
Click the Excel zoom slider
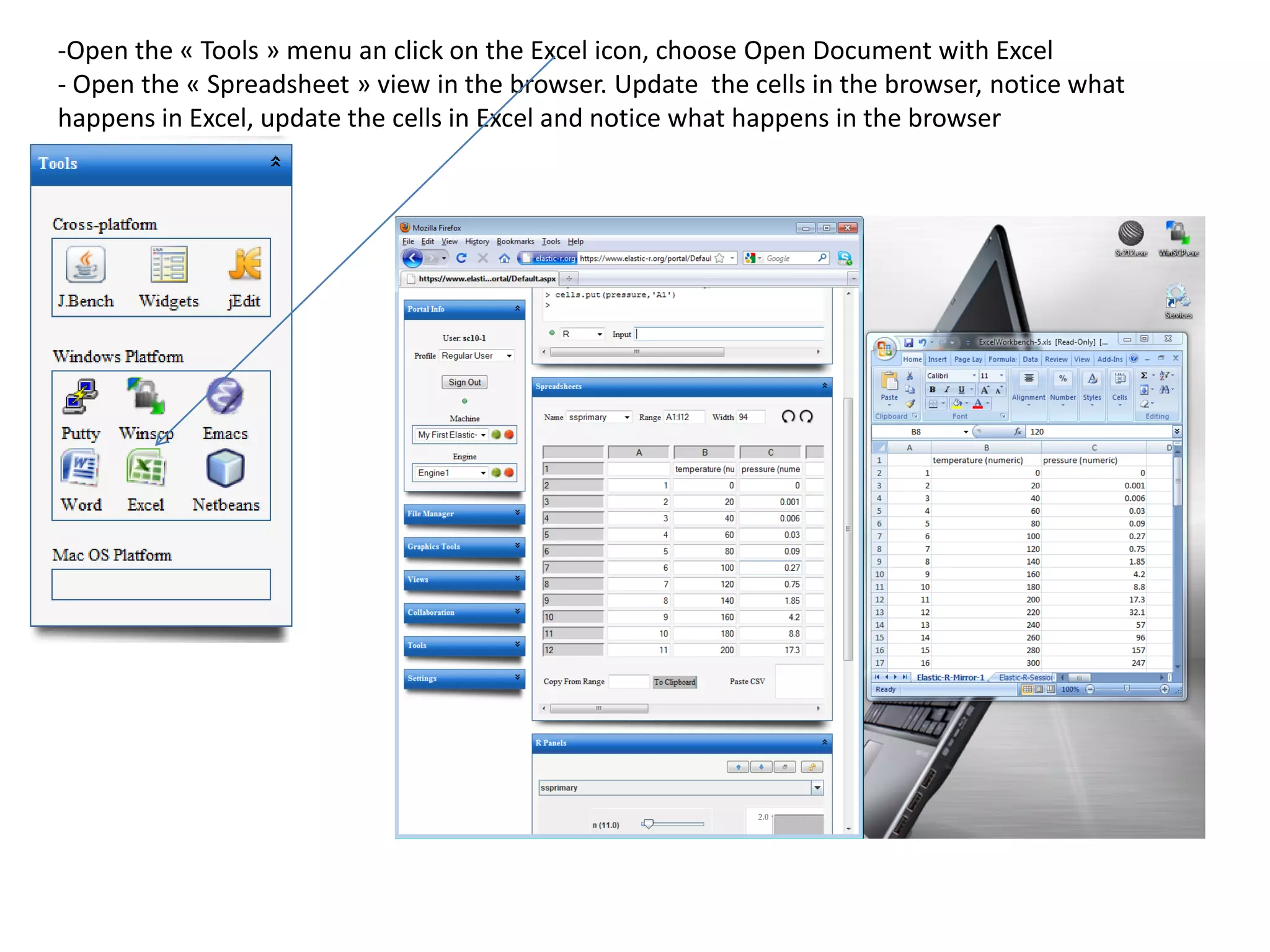coord(1127,689)
